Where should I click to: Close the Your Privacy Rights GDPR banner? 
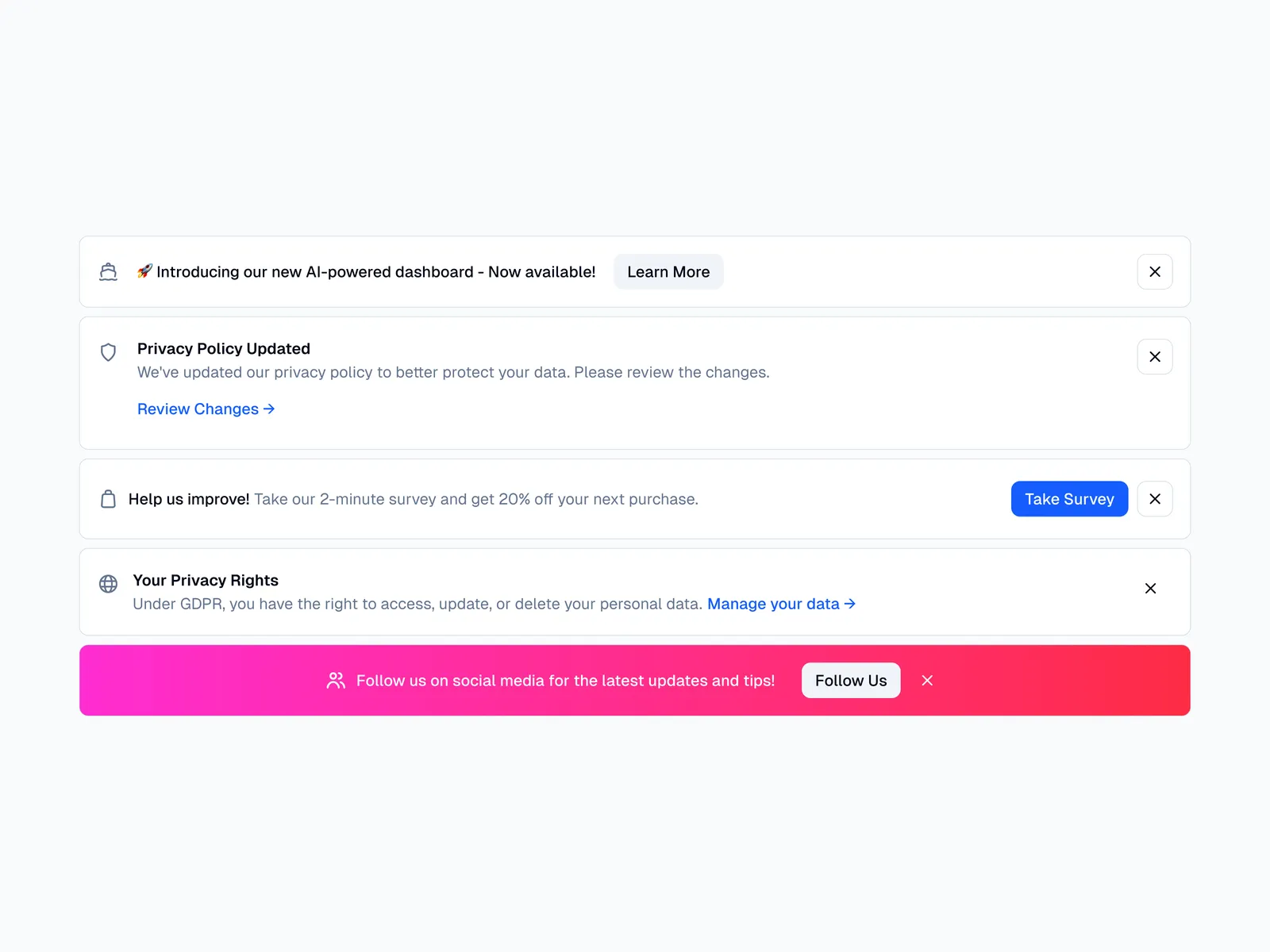1150,589
